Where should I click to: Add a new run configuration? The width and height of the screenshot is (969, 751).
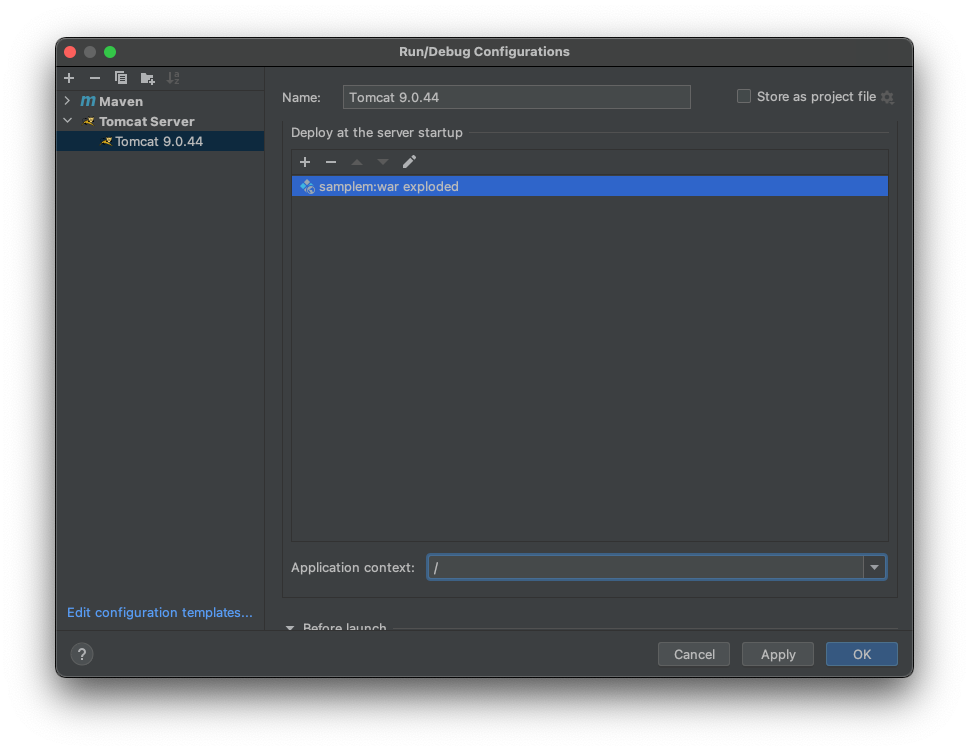[69, 78]
